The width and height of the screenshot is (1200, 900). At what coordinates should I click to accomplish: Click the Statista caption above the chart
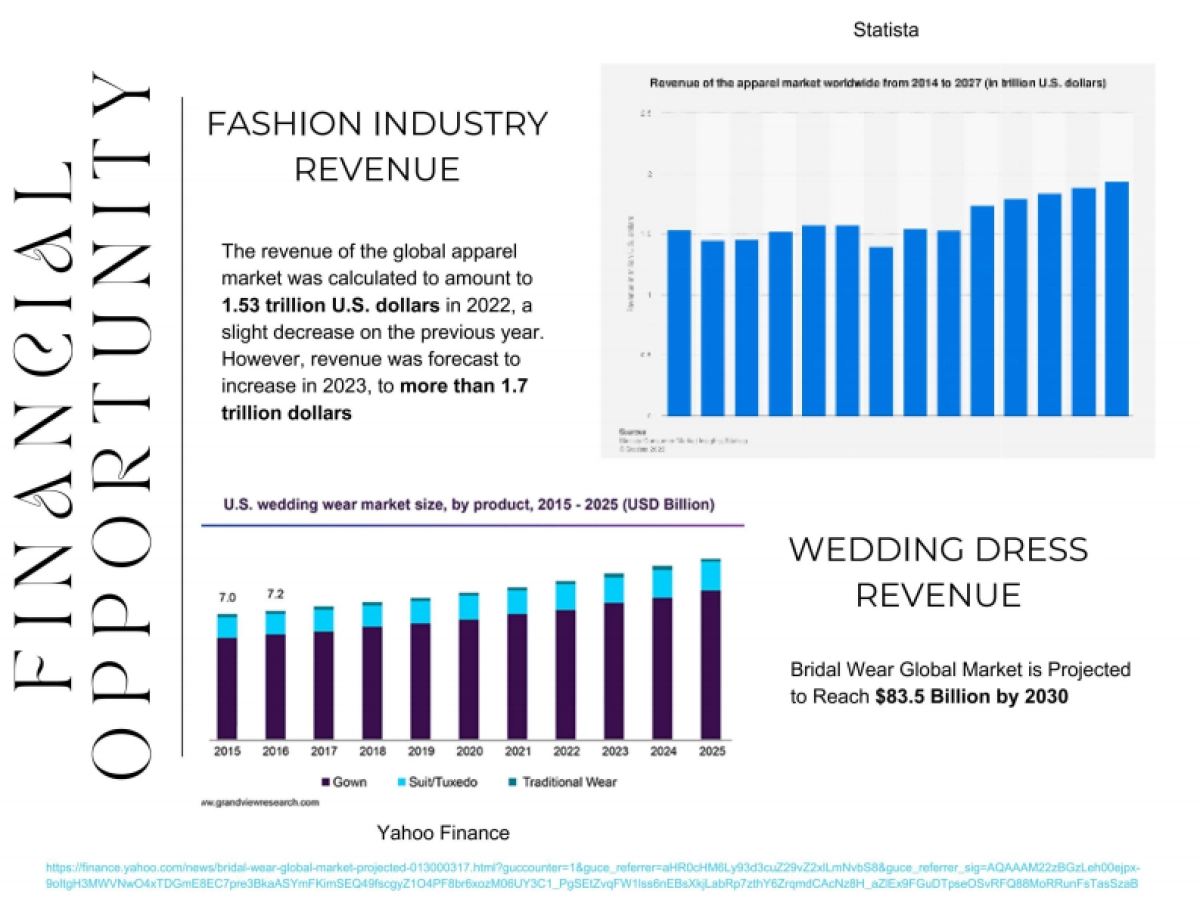[885, 30]
